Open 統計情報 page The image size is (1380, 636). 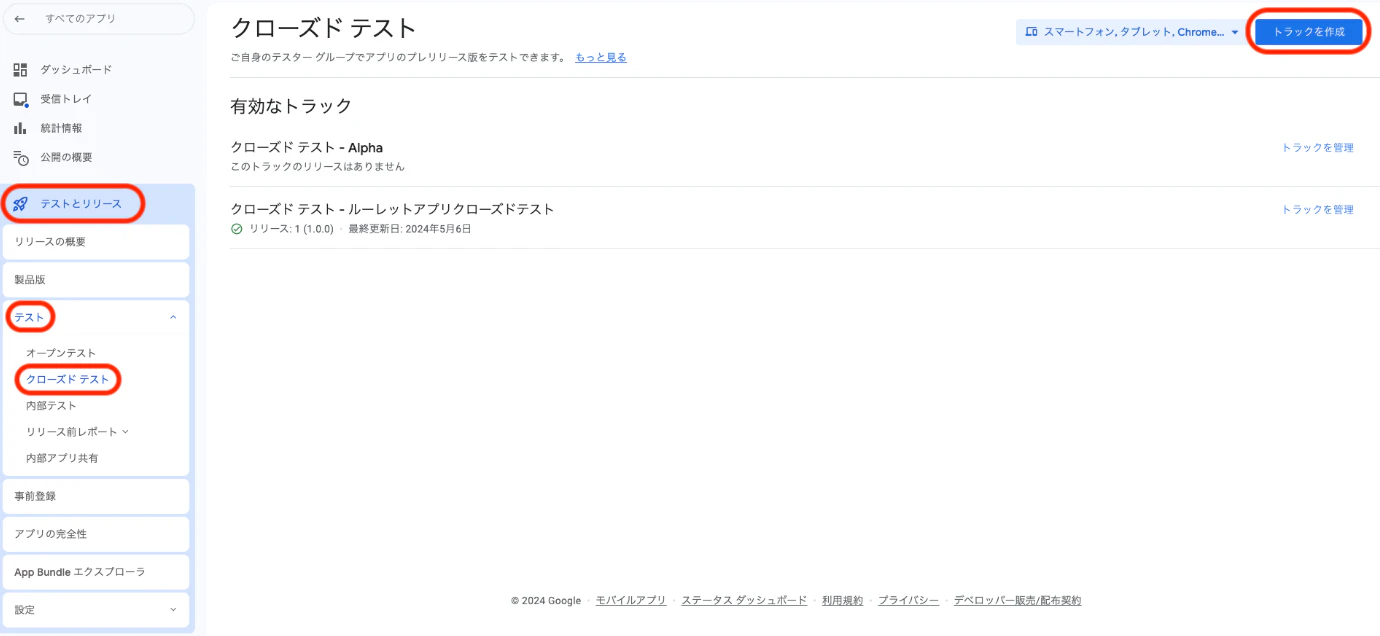(61, 128)
